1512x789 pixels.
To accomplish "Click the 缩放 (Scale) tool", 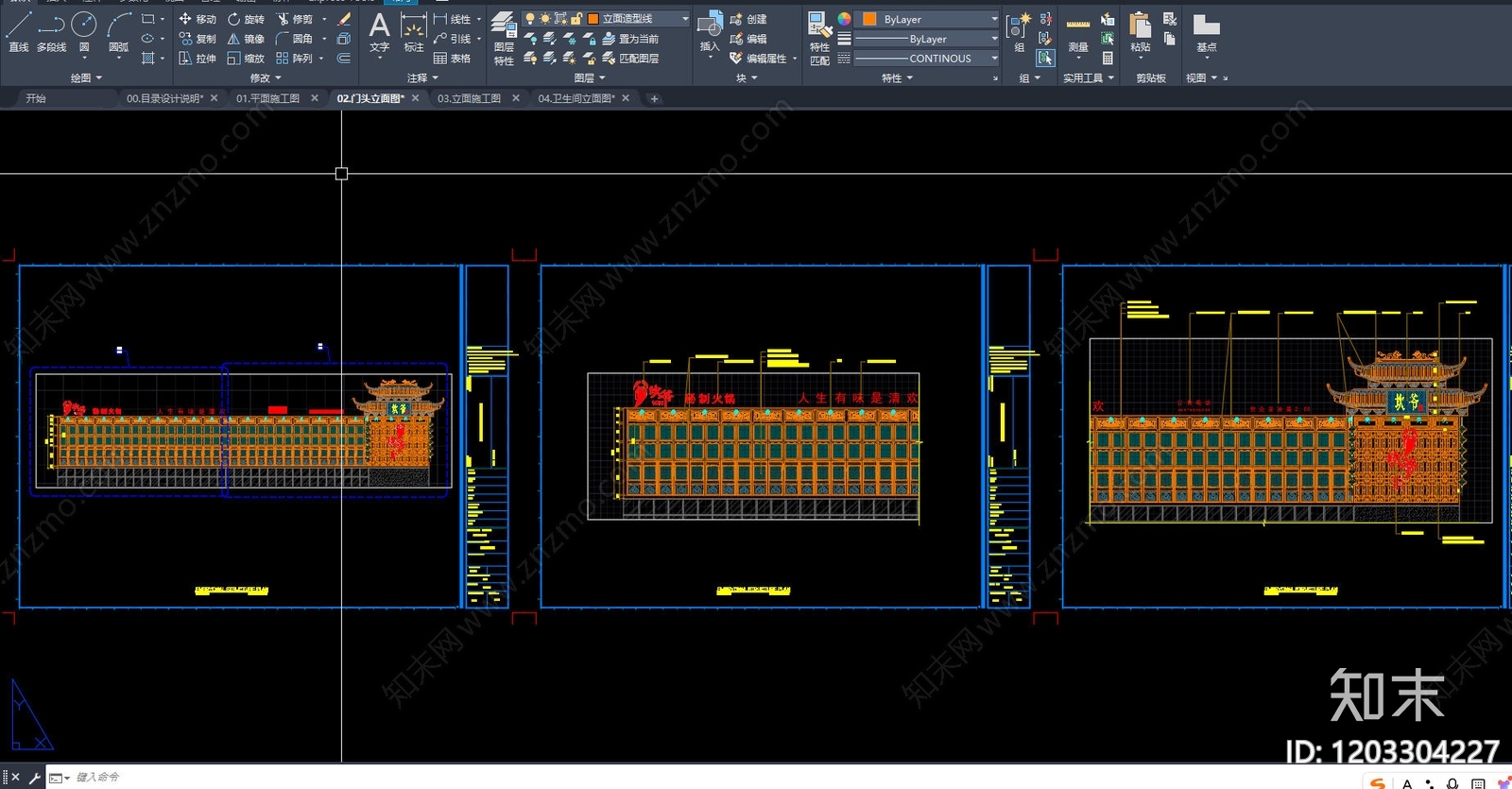I will (x=246, y=59).
